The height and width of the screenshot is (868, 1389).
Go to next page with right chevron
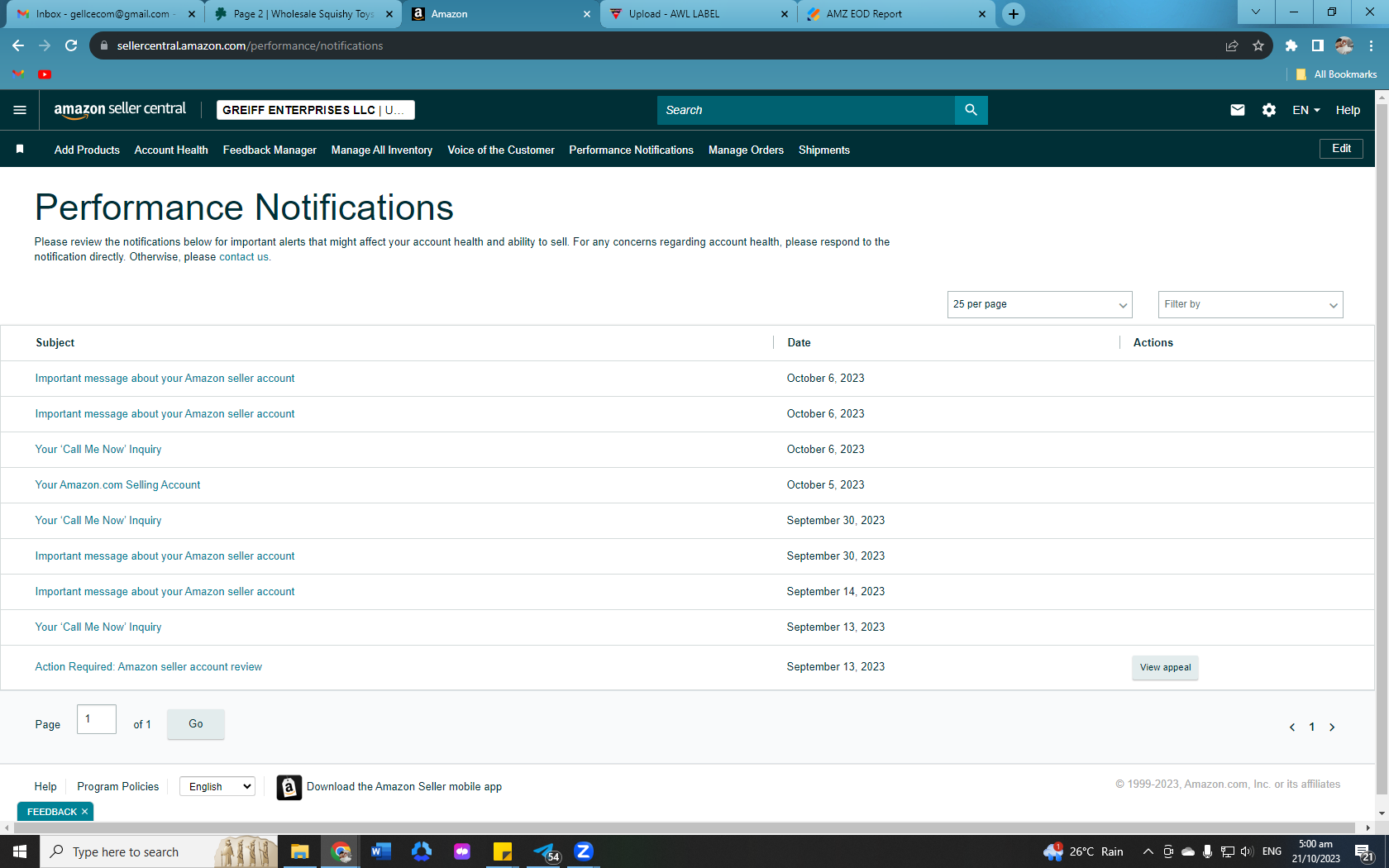coord(1332,727)
